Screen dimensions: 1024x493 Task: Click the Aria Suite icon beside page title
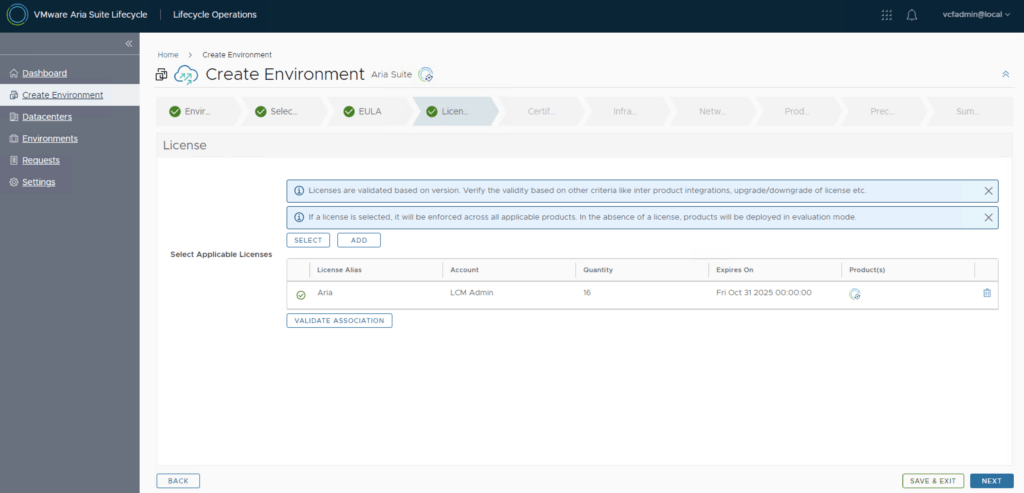(426, 74)
